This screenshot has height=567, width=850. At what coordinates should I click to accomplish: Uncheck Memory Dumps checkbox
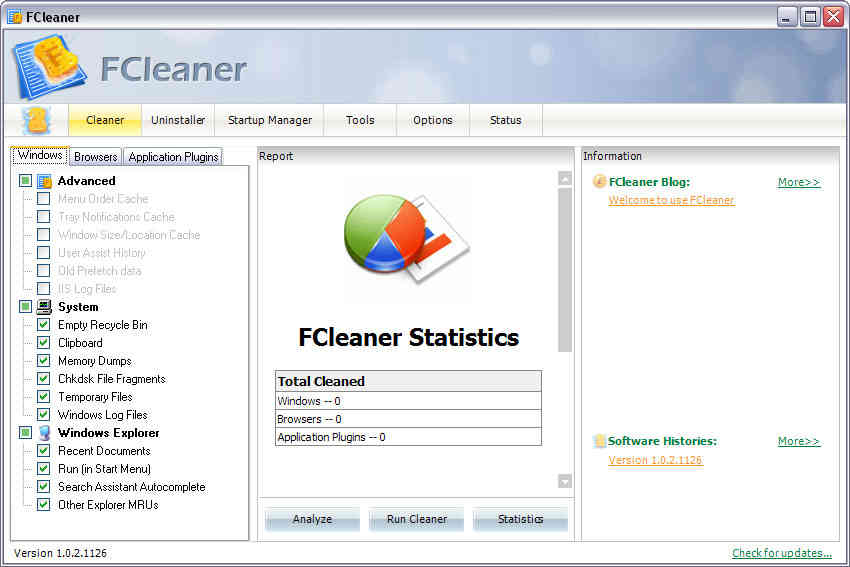[43, 360]
